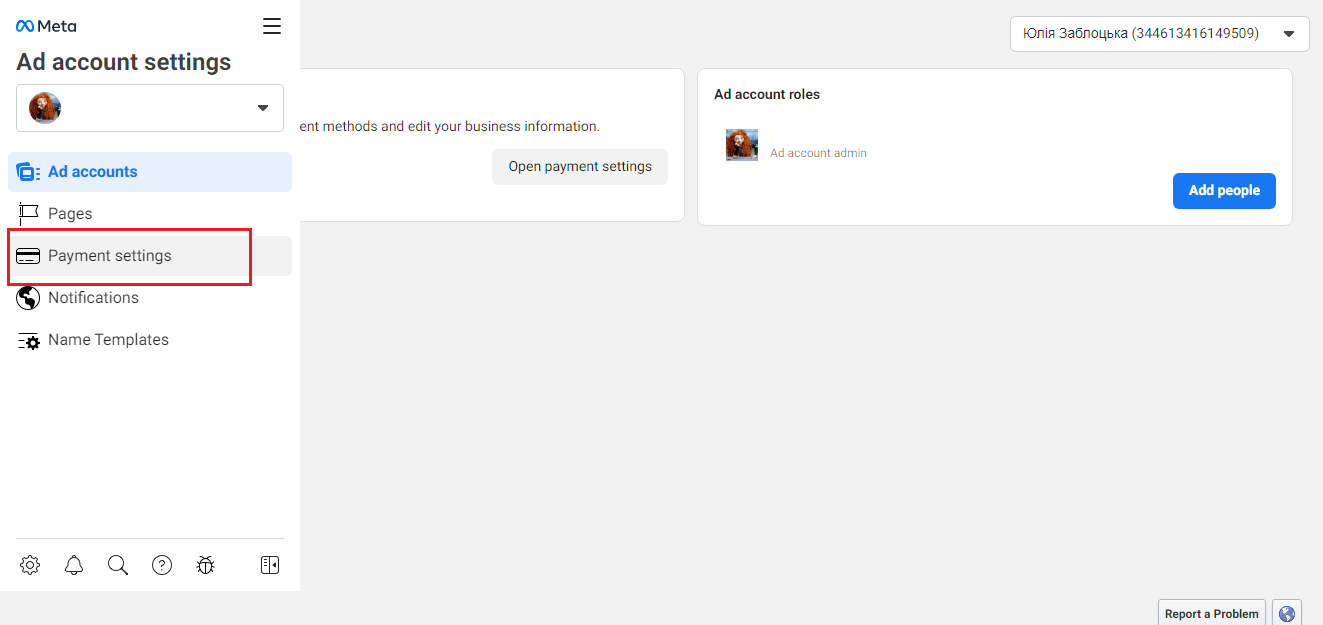Toggle the sidebar panel layout icon
This screenshot has height=625, width=1323.
coord(270,565)
